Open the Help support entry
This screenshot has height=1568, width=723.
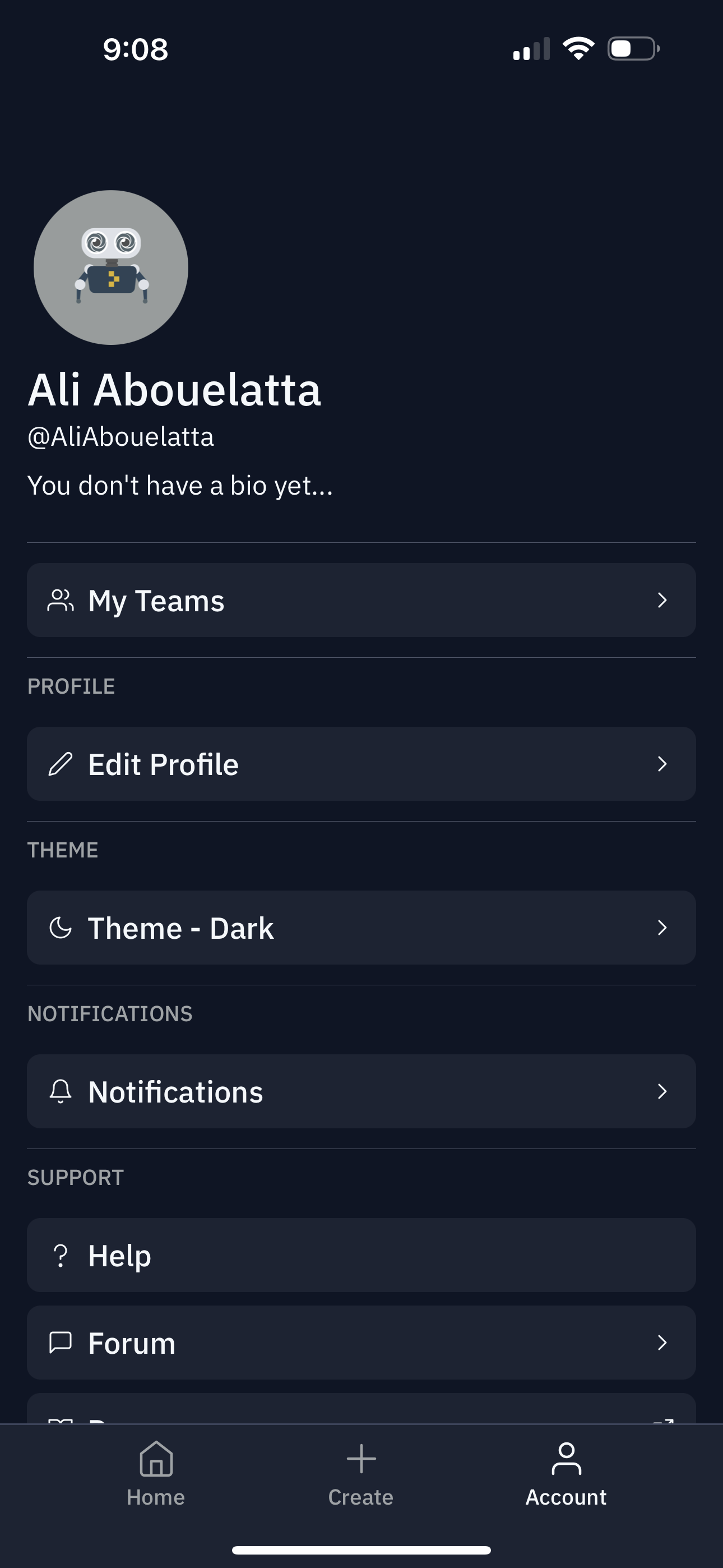[361, 1255]
